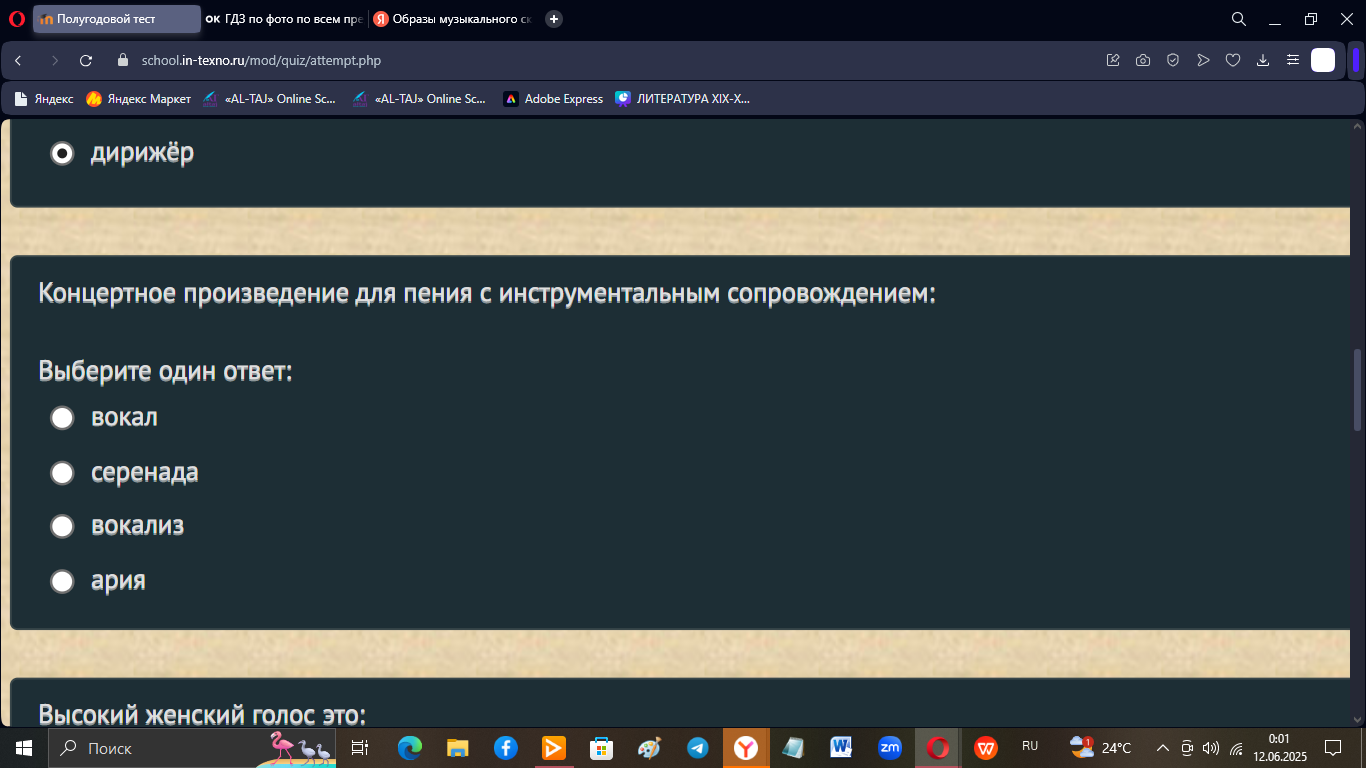Open the 24°C weather widget
This screenshot has width=1366, height=768.
(x=1100, y=748)
